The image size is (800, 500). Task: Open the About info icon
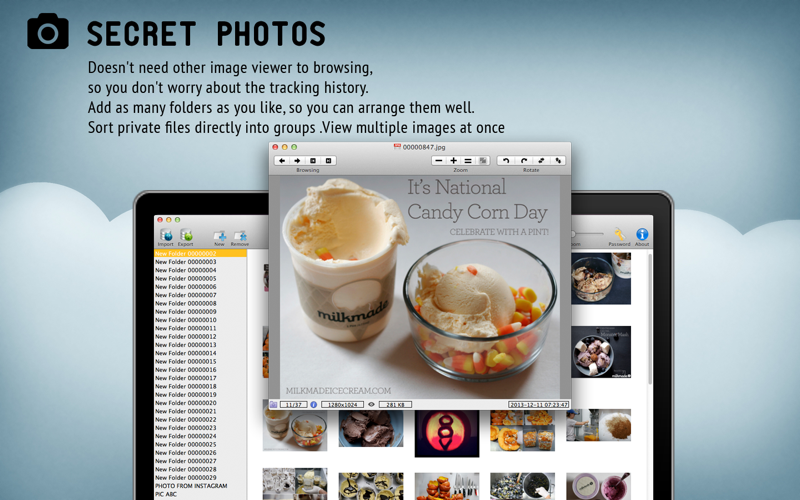(642, 234)
